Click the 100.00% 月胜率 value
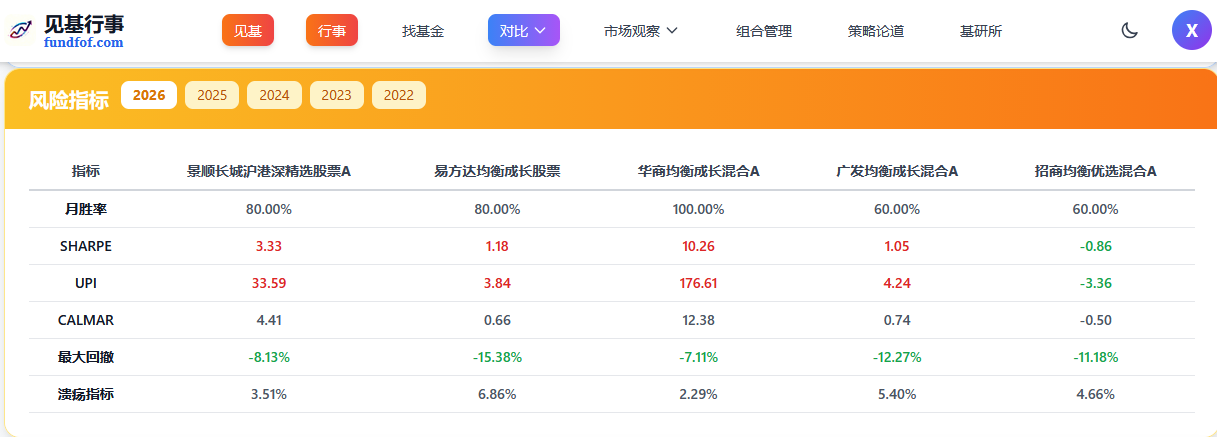1217x437 pixels. pos(698,209)
